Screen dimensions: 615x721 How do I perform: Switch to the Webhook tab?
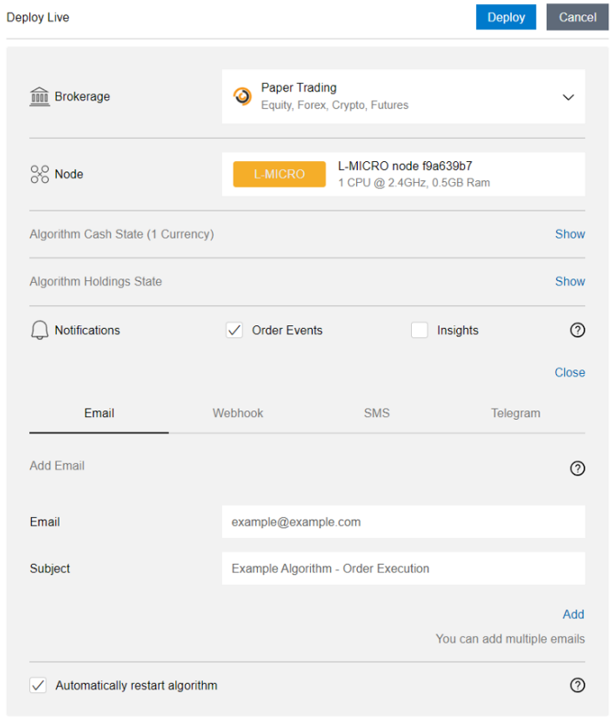pyautogui.click(x=238, y=413)
